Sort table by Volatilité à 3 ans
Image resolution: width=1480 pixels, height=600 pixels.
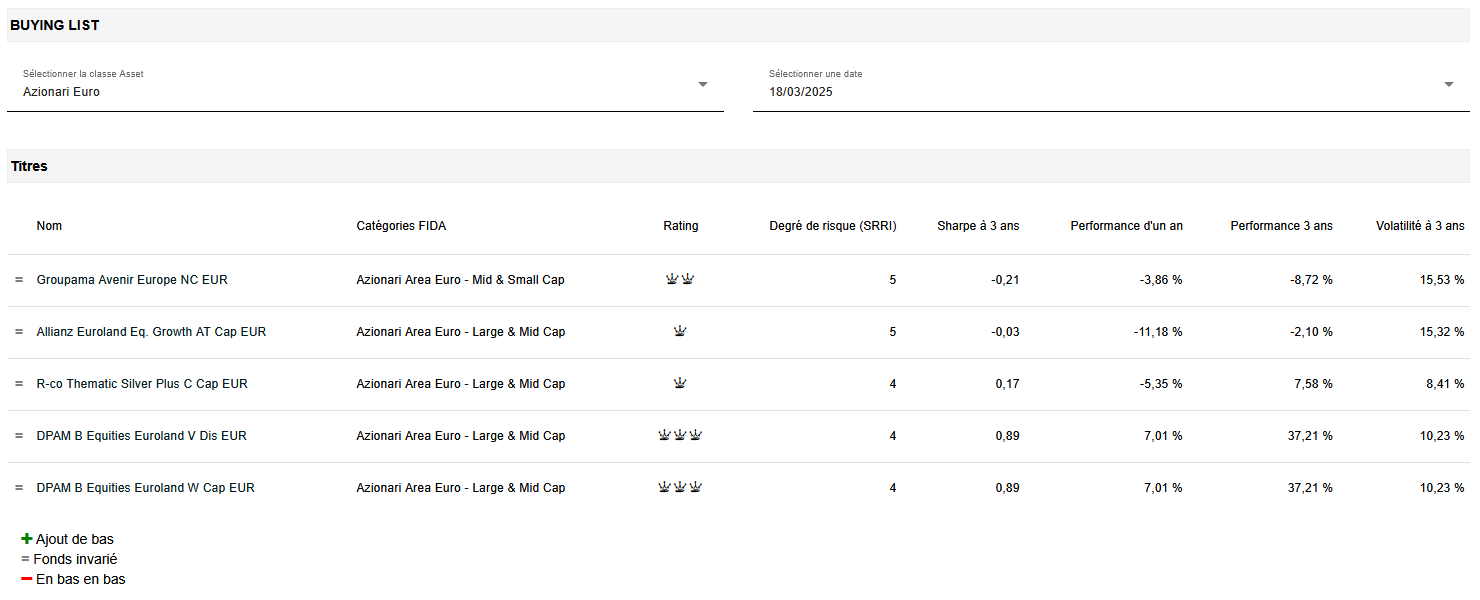pyautogui.click(x=1419, y=226)
